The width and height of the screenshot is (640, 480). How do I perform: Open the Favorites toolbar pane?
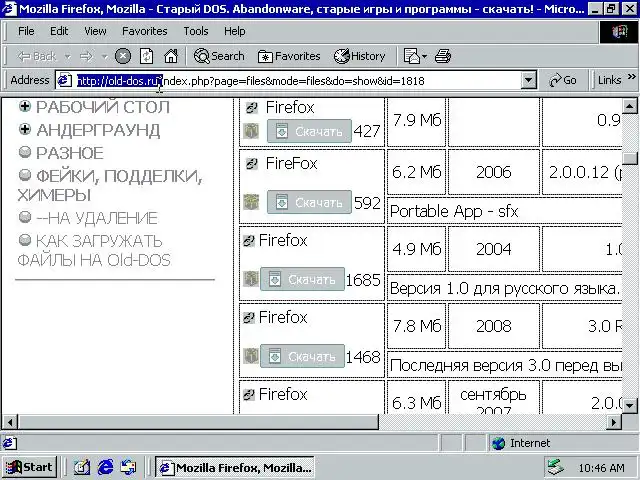(289, 56)
